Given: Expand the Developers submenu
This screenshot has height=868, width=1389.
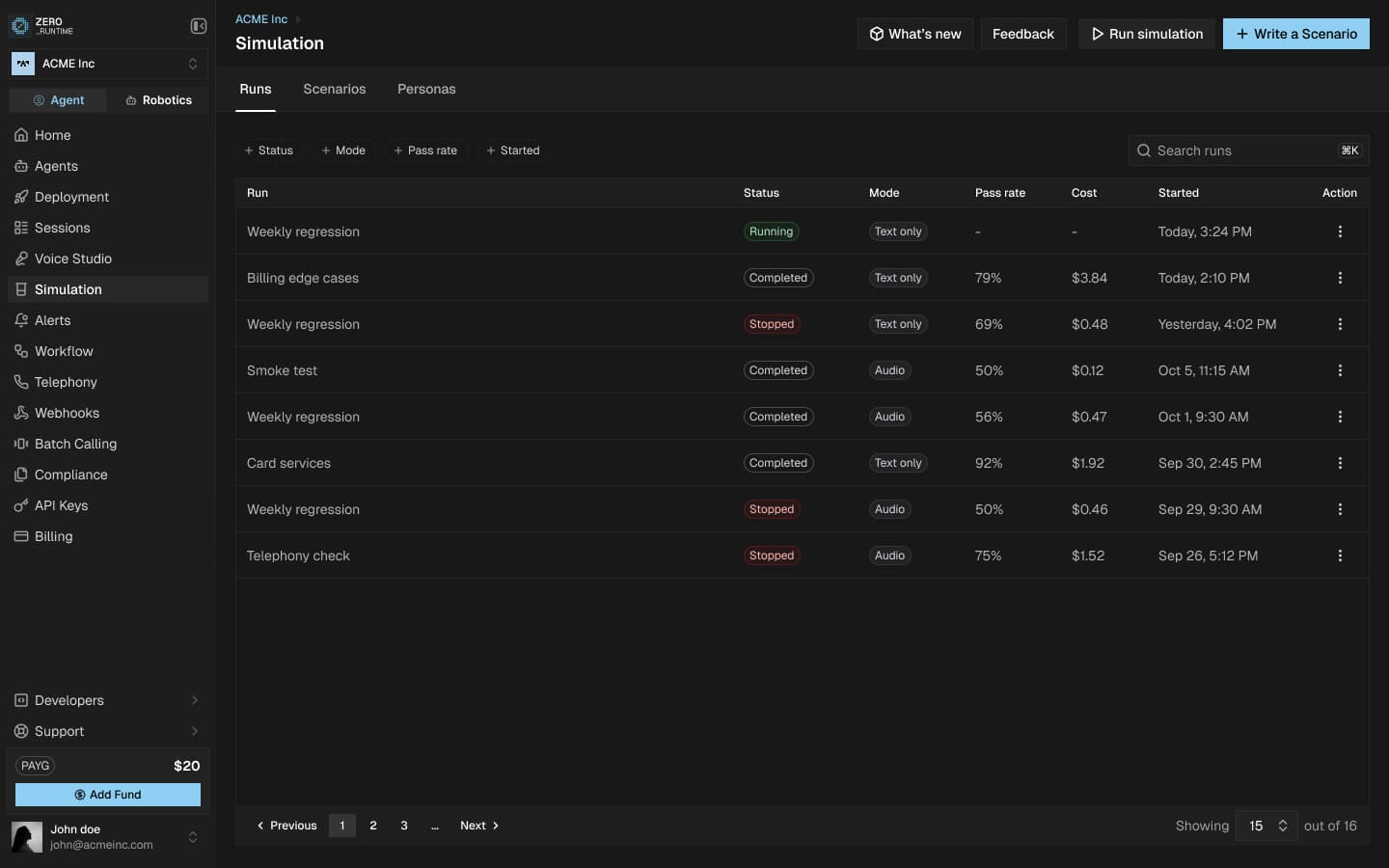Looking at the screenshot, I should click(108, 700).
